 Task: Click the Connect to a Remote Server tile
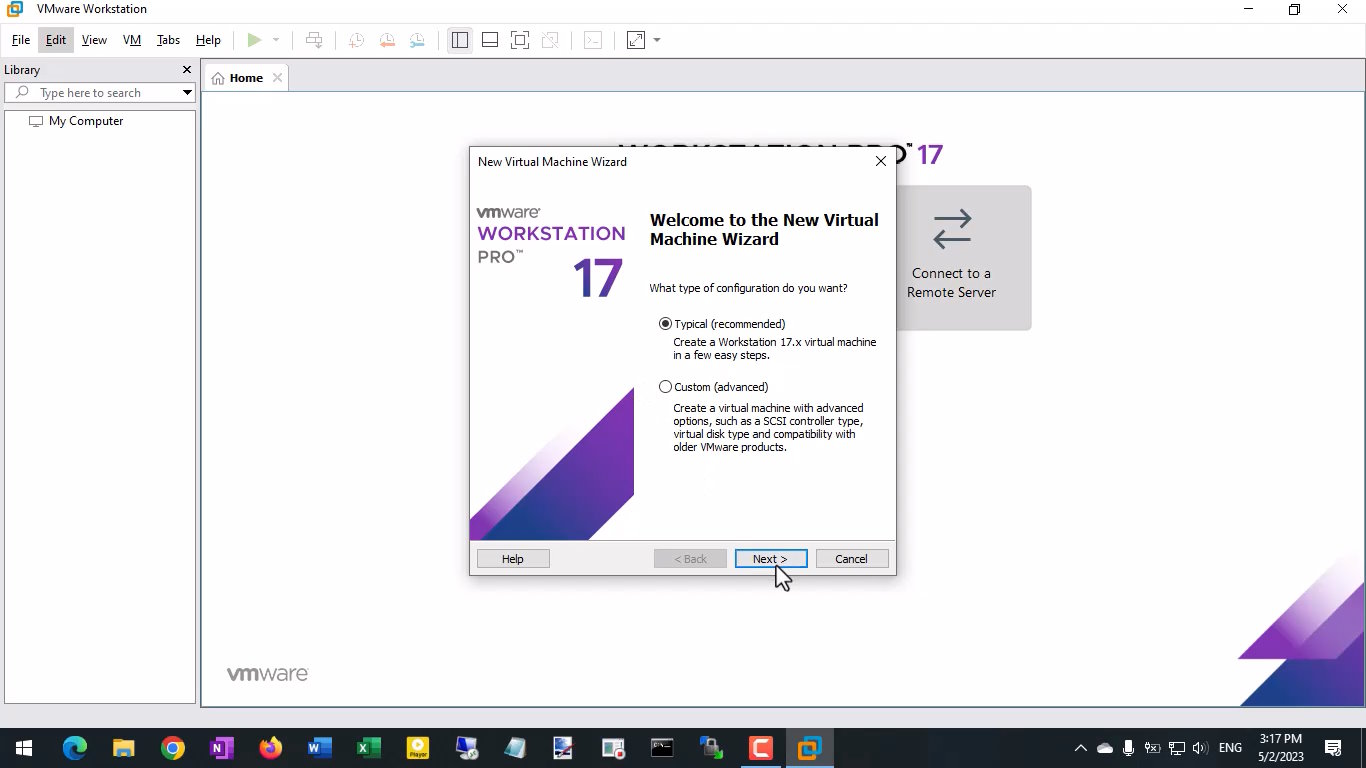coord(963,258)
